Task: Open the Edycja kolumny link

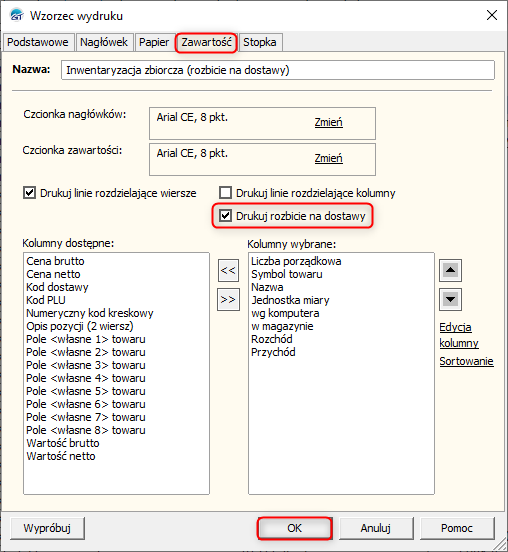Action: 459,335
